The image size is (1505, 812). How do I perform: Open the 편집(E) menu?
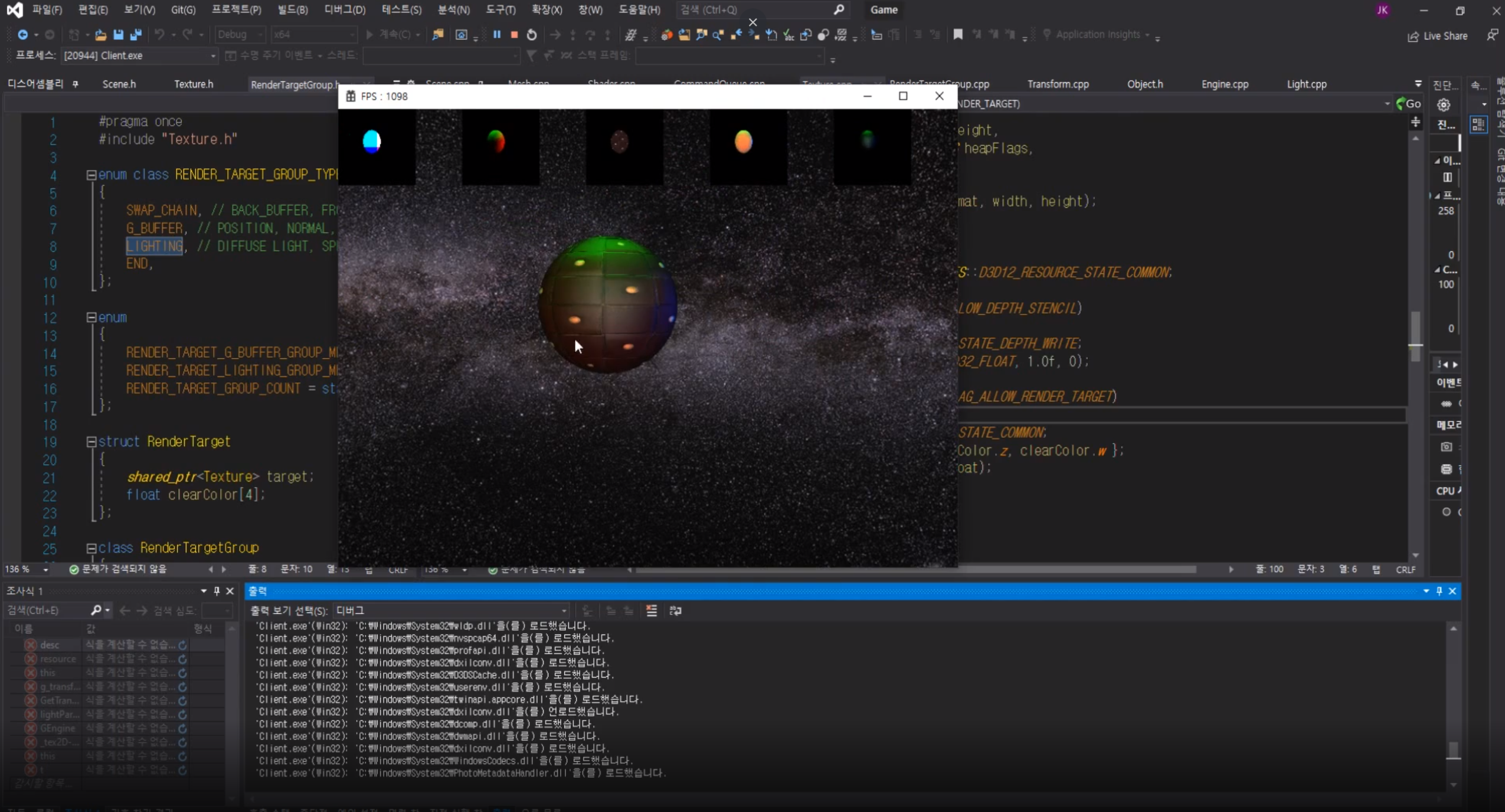(93, 9)
